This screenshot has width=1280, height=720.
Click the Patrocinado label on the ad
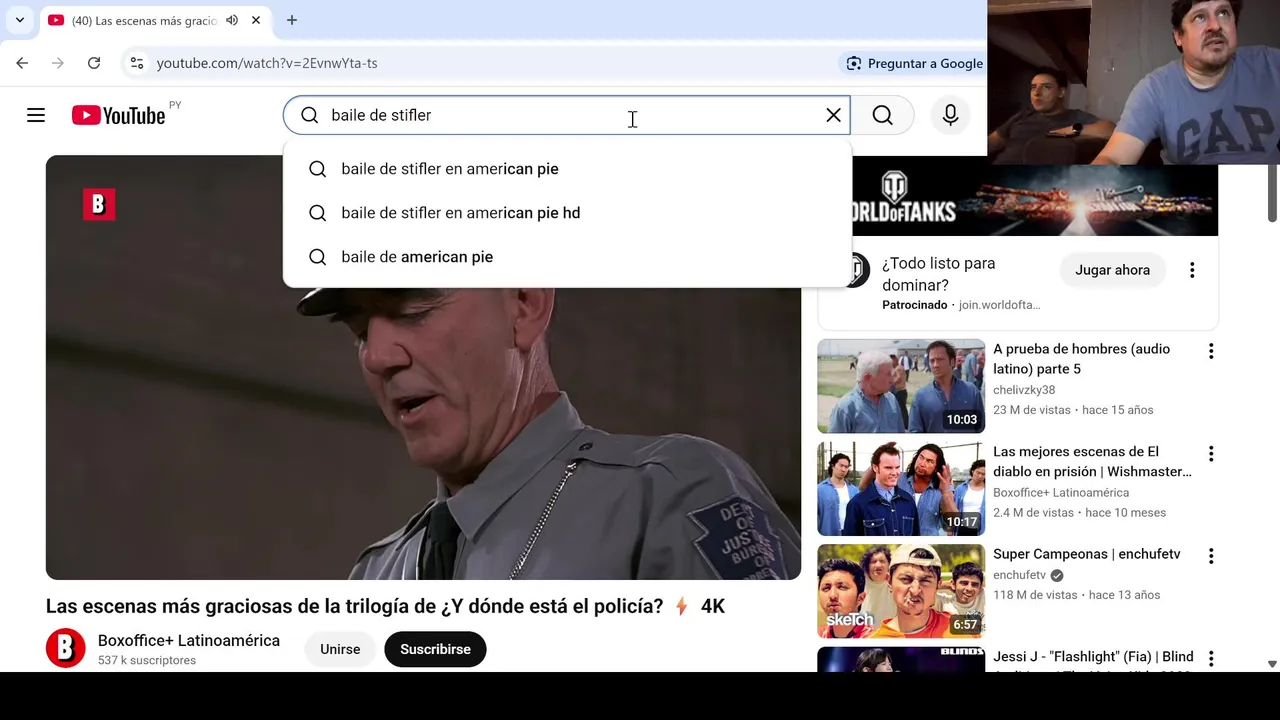click(x=914, y=305)
